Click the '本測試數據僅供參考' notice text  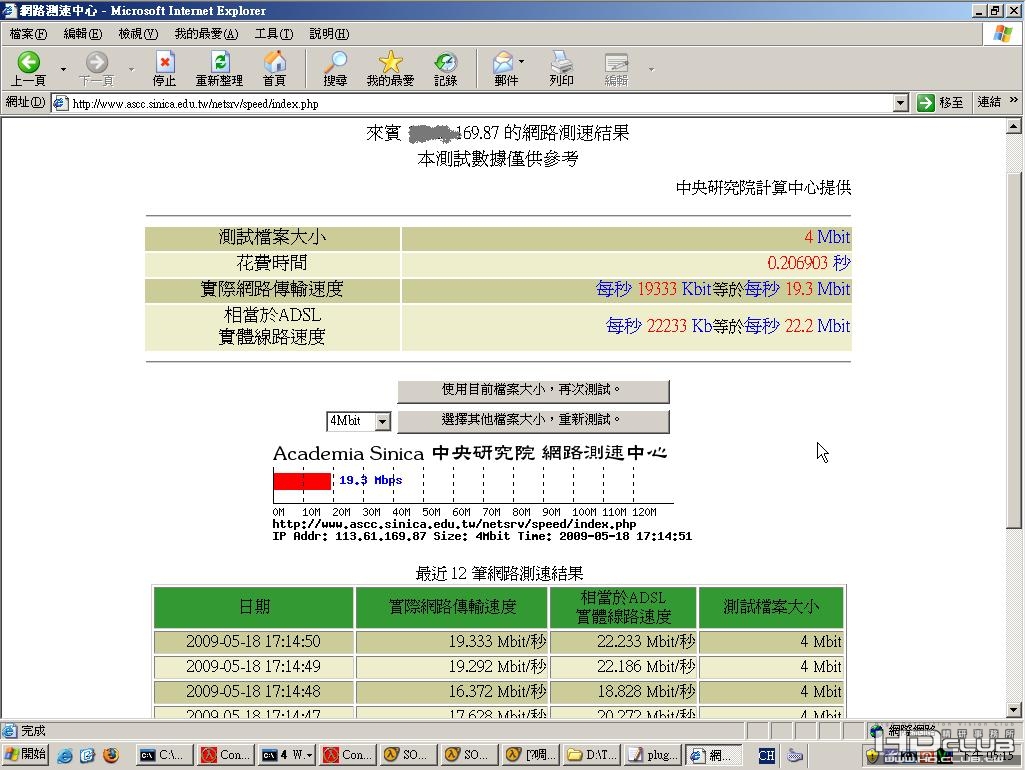click(498, 159)
